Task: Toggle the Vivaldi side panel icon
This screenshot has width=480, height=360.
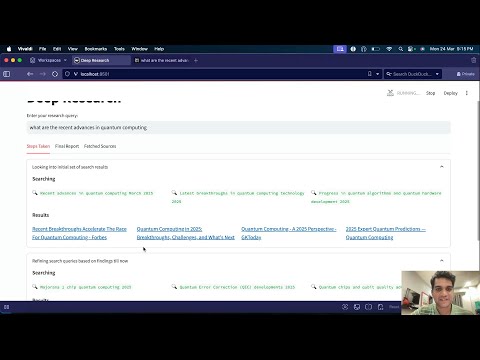Action: 6,74
